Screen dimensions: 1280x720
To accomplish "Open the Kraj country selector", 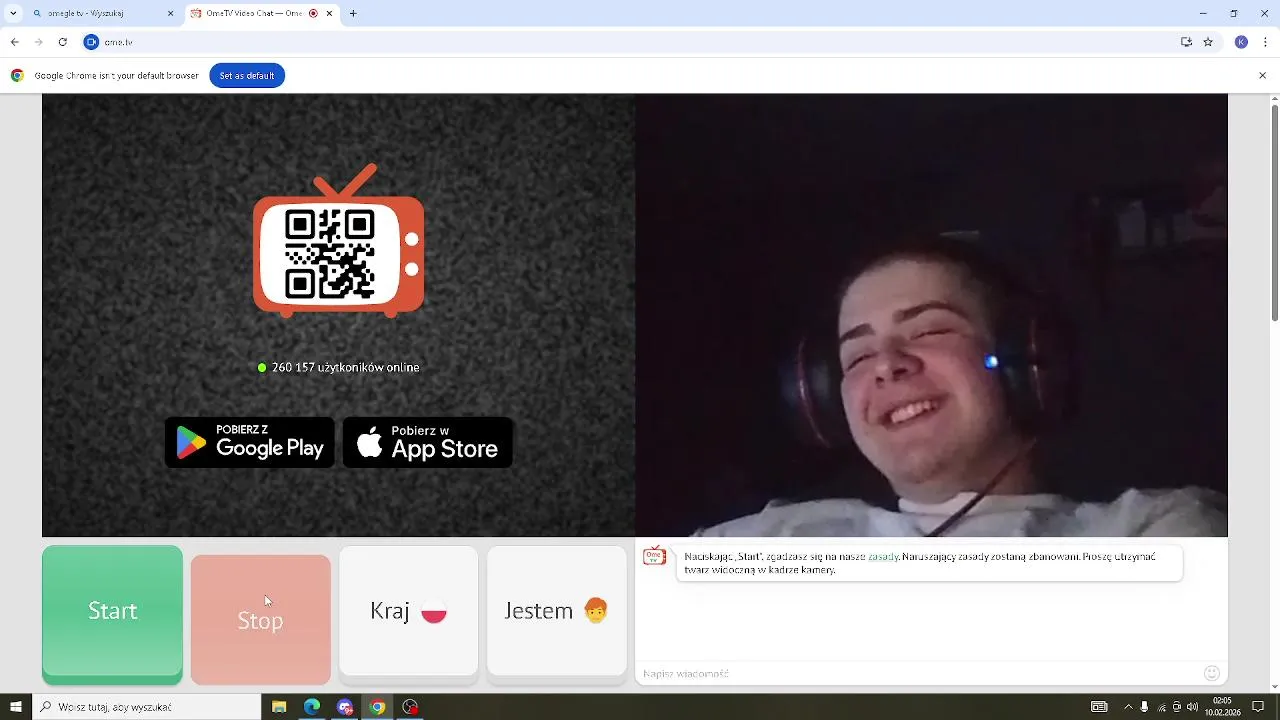I will point(408,611).
